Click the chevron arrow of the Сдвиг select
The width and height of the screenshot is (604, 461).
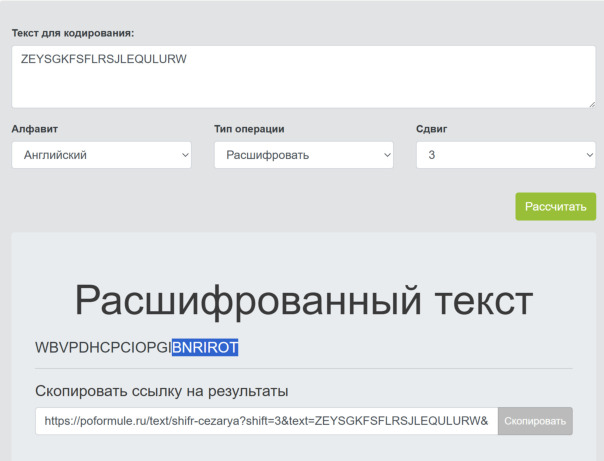pyautogui.click(x=588, y=155)
